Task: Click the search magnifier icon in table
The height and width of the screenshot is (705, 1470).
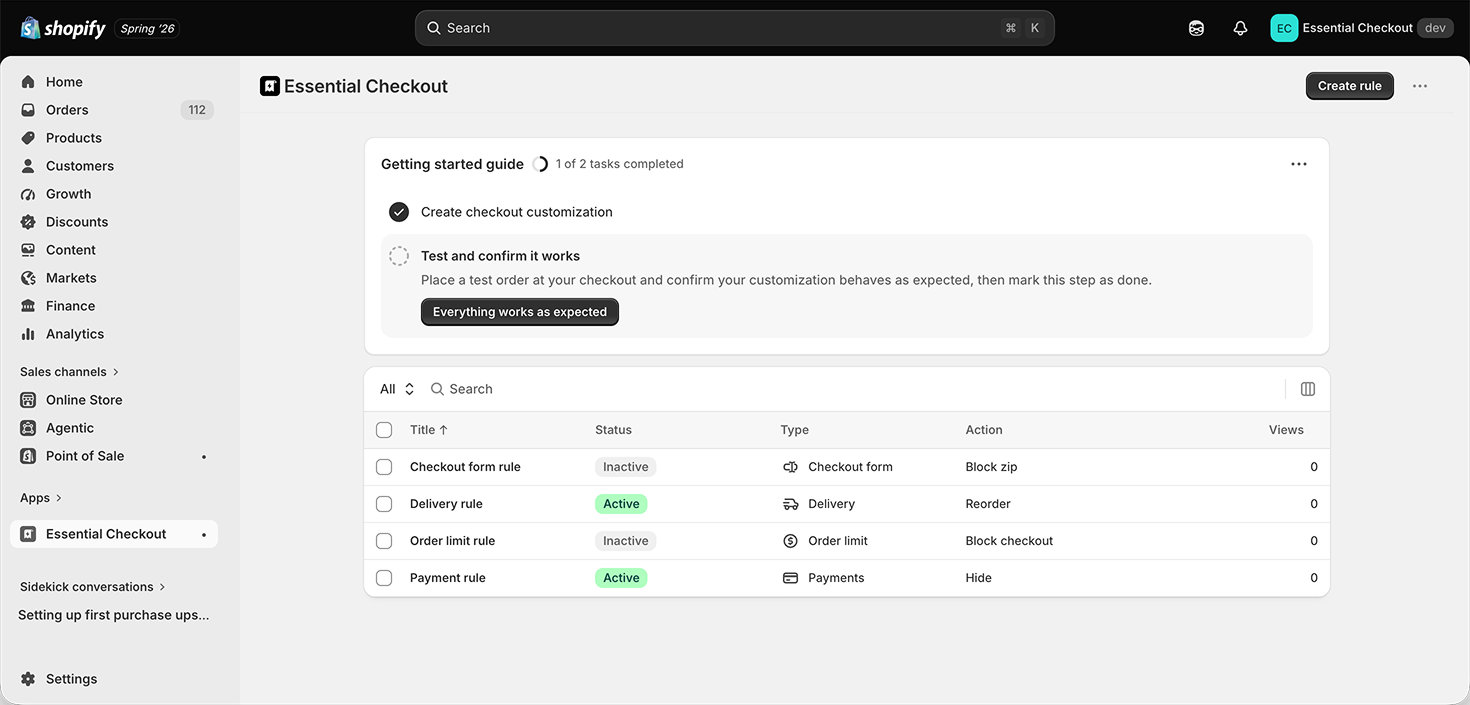Action: click(437, 389)
